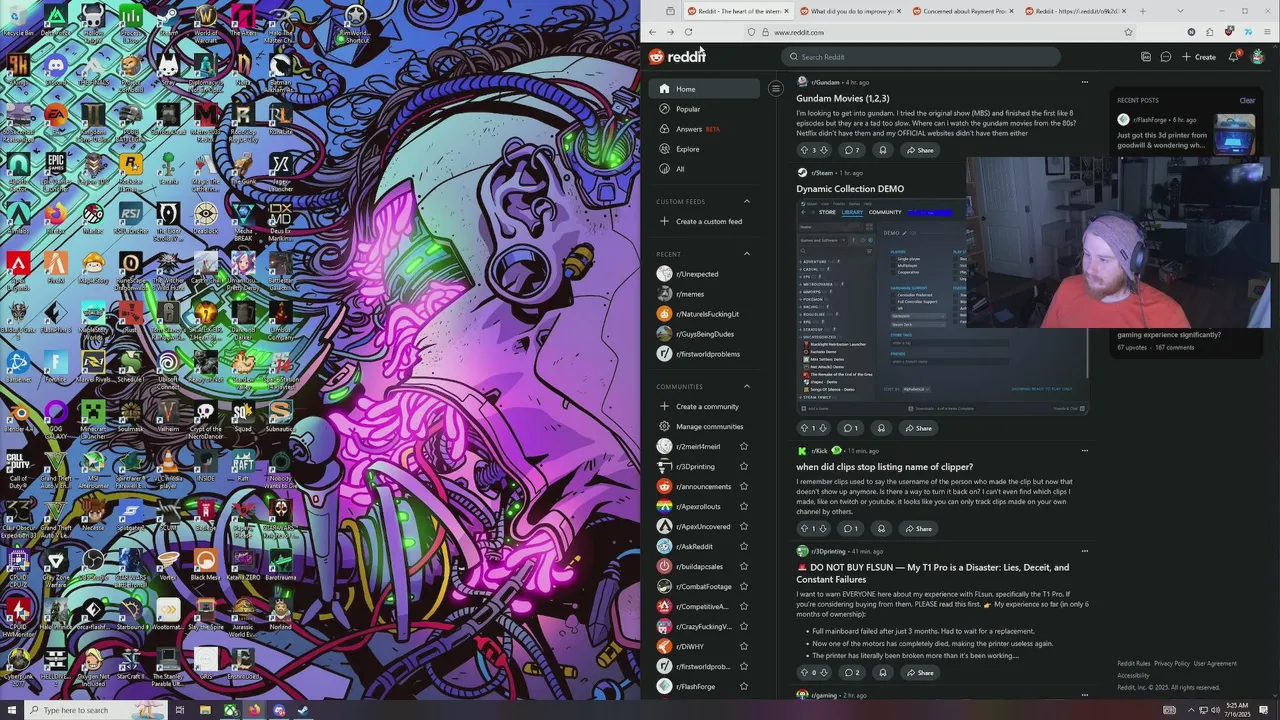Open the Firefox application menu (hamburger)
Screen dimensions: 1280x720
coord(1267,32)
